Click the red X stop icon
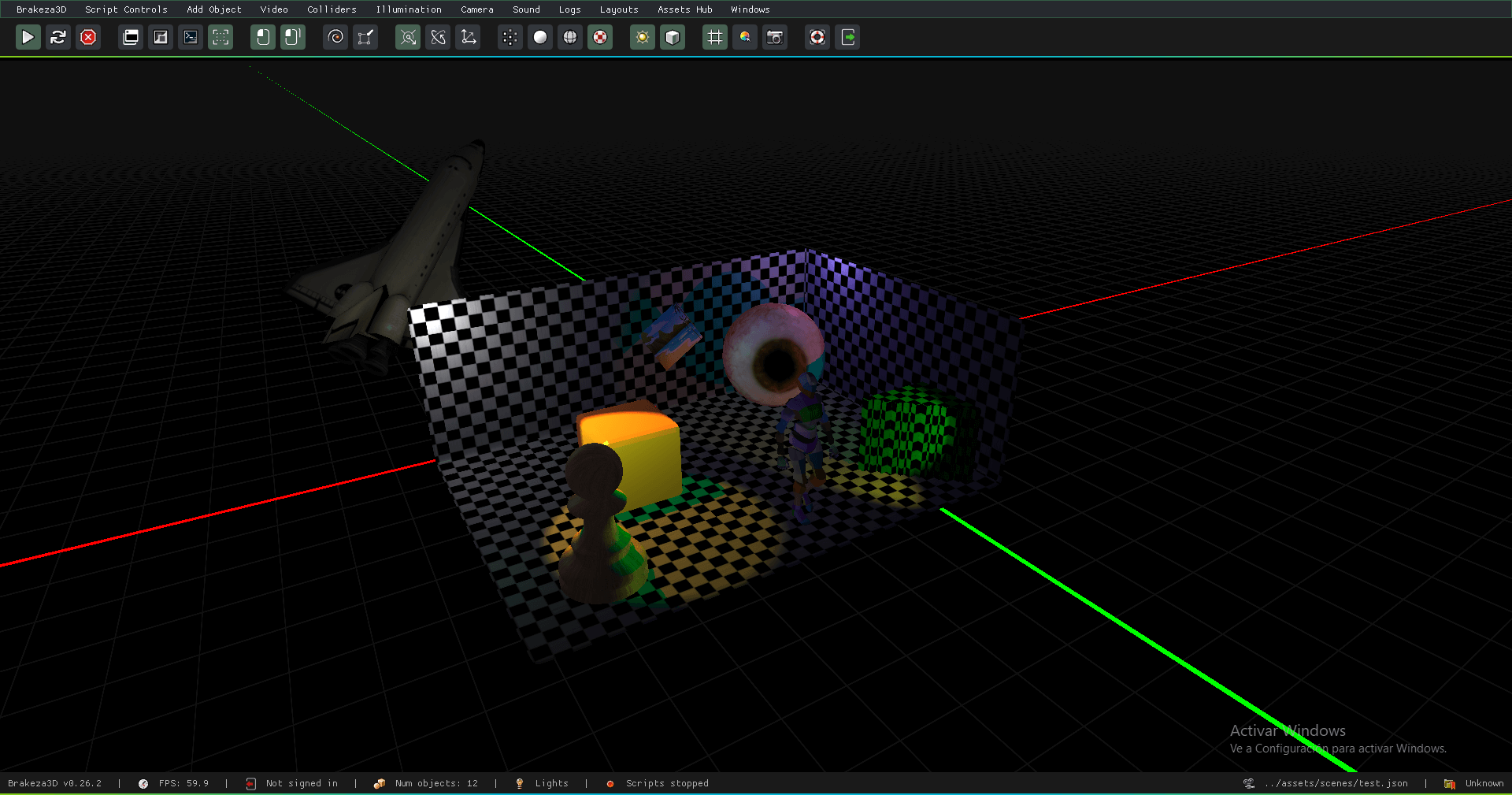The width and height of the screenshot is (1512, 795). pos(88,37)
